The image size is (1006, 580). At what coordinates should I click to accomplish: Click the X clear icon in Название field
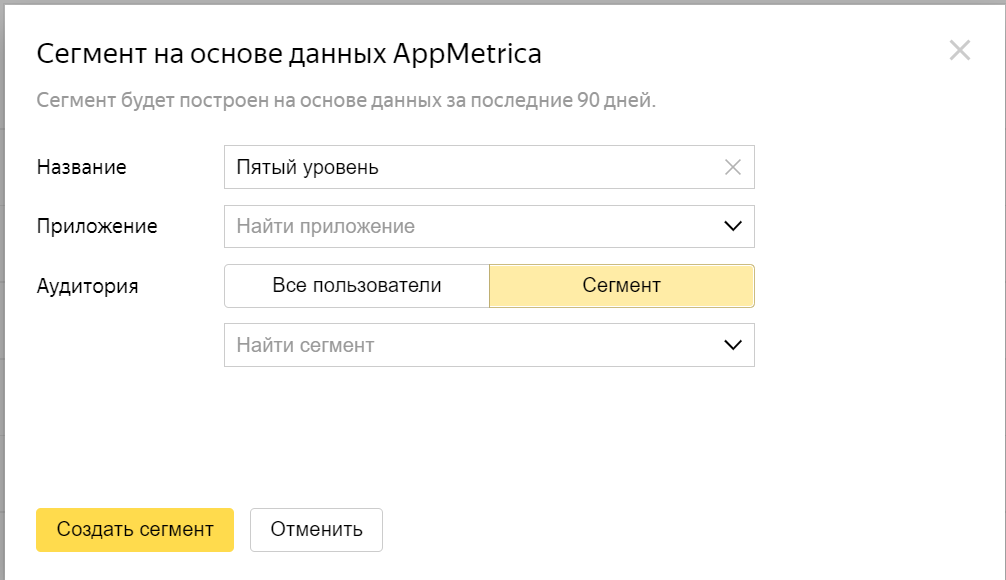pyautogui.click(x=735, y=167)
